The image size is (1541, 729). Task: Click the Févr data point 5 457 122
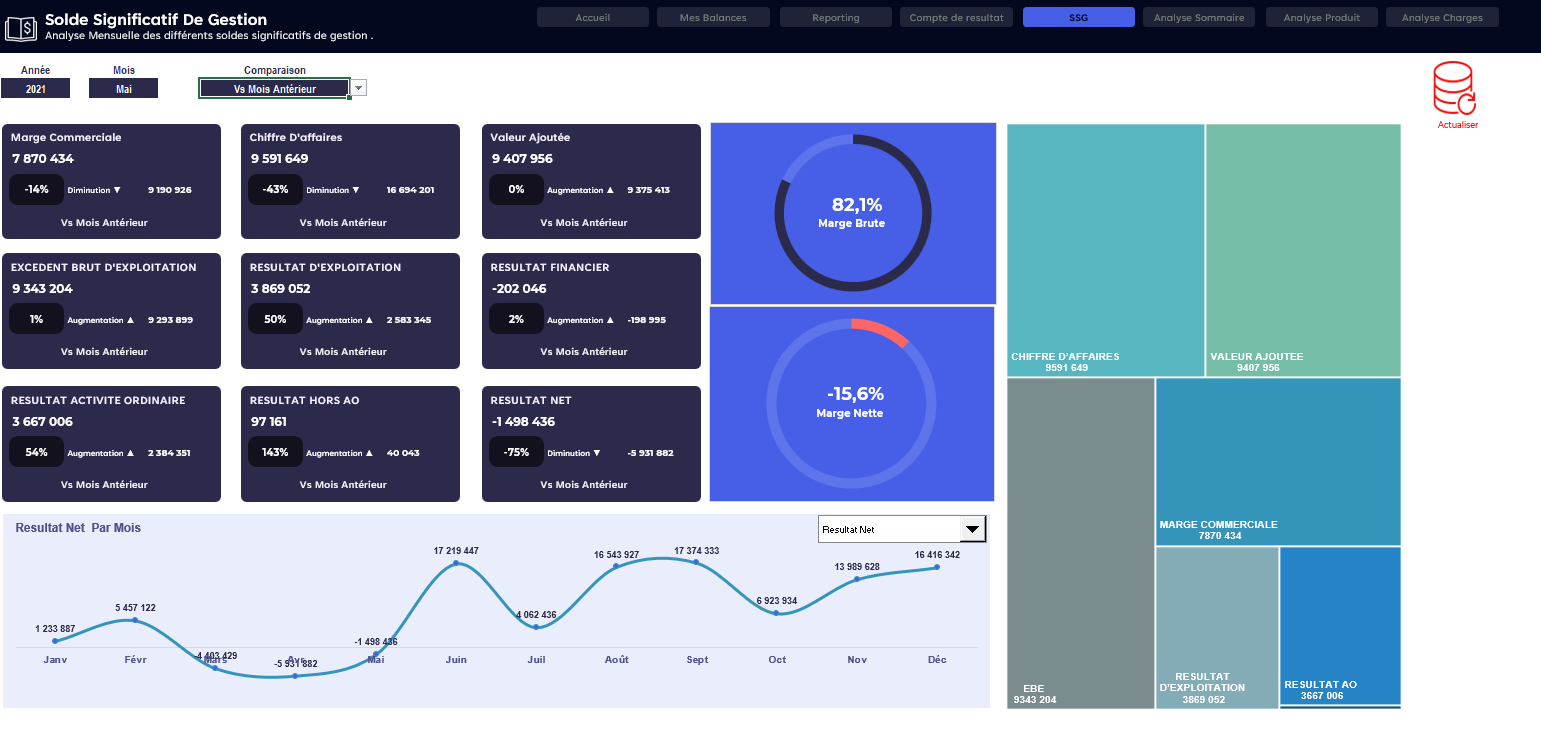[x=135, y=620]
